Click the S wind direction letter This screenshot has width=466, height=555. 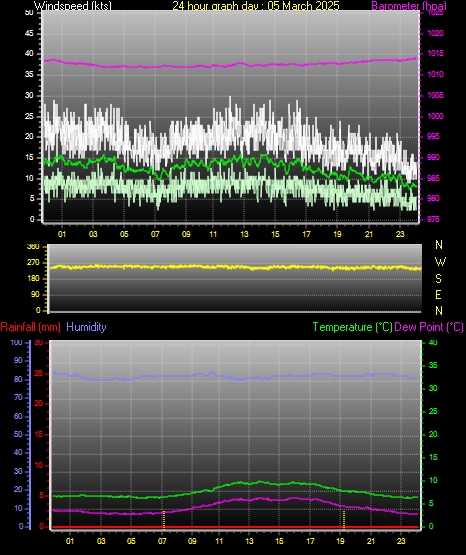438,279
